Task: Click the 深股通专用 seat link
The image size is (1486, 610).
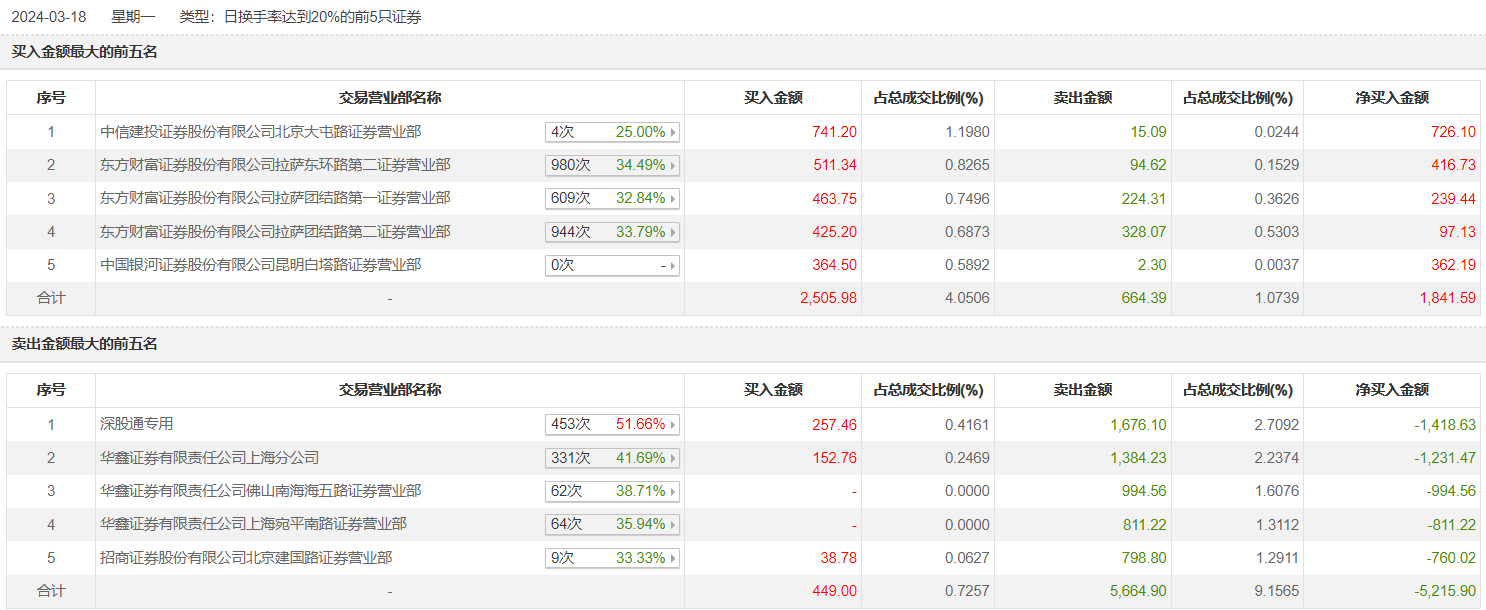Action: click(x=137, y=424)
